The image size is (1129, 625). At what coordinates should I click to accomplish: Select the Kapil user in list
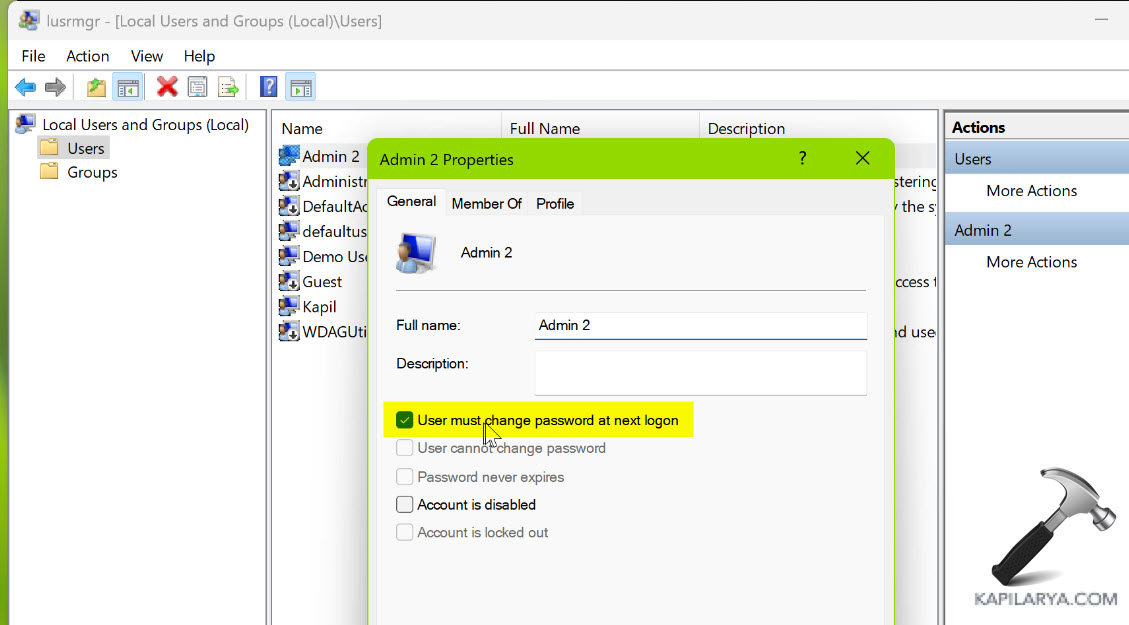319,307
